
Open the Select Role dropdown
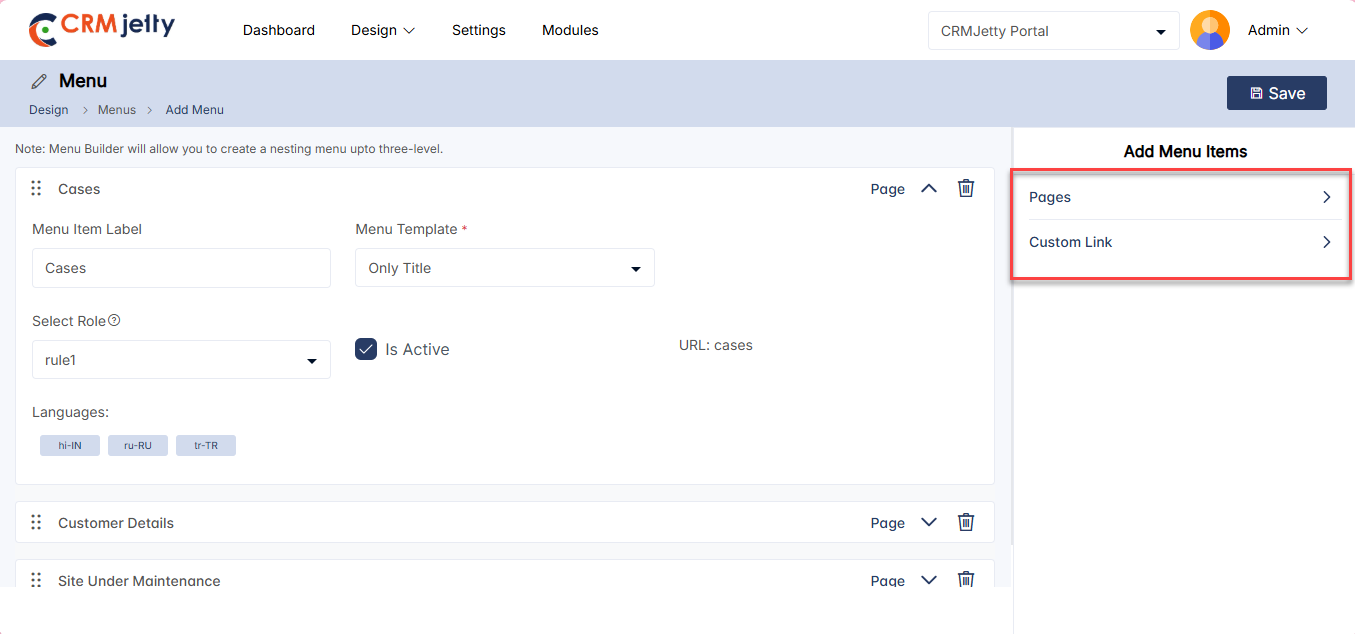coord(181,360)
